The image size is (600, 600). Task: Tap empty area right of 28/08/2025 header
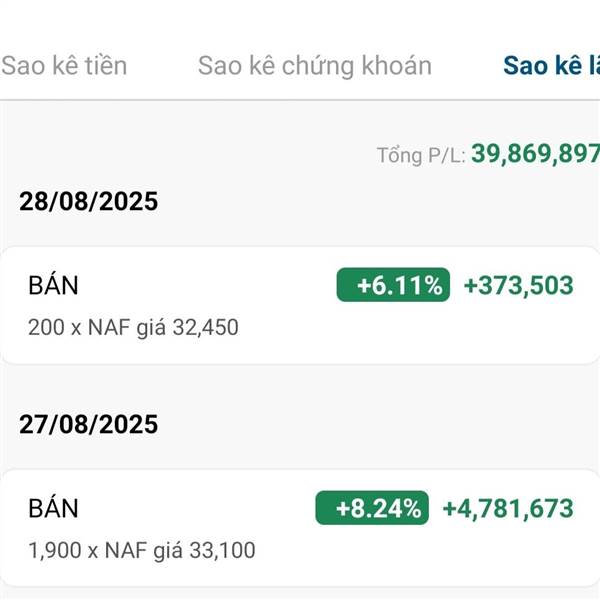(x=379, y=201)
